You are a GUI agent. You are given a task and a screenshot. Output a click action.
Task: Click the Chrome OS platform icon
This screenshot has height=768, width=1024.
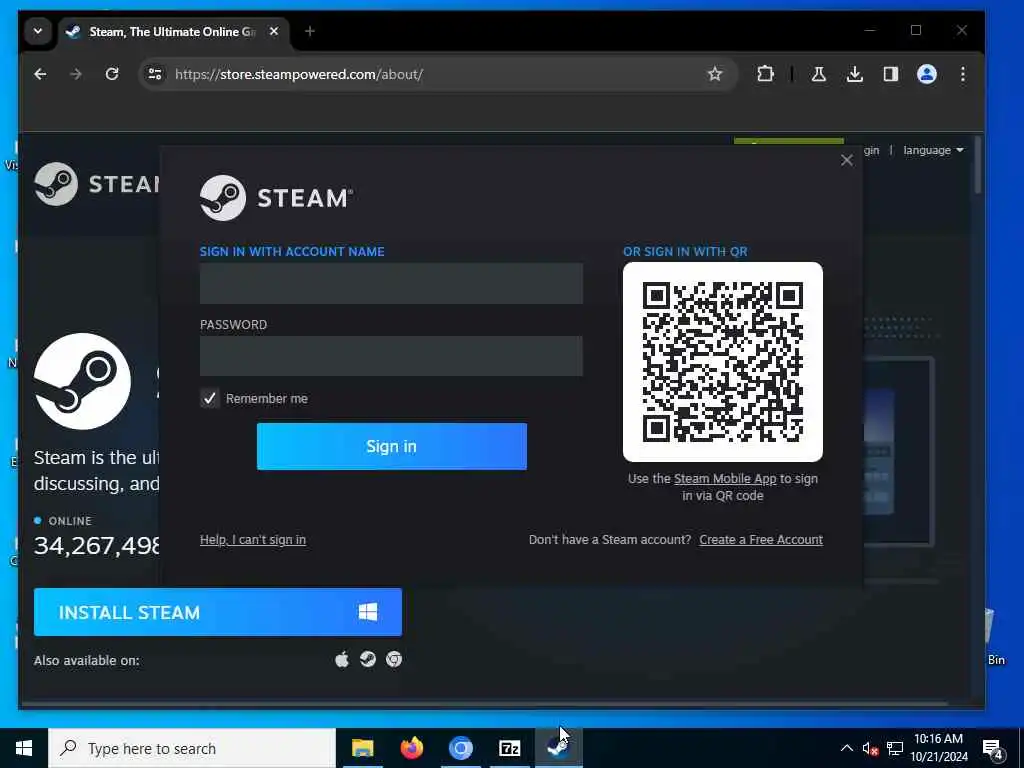394,660
